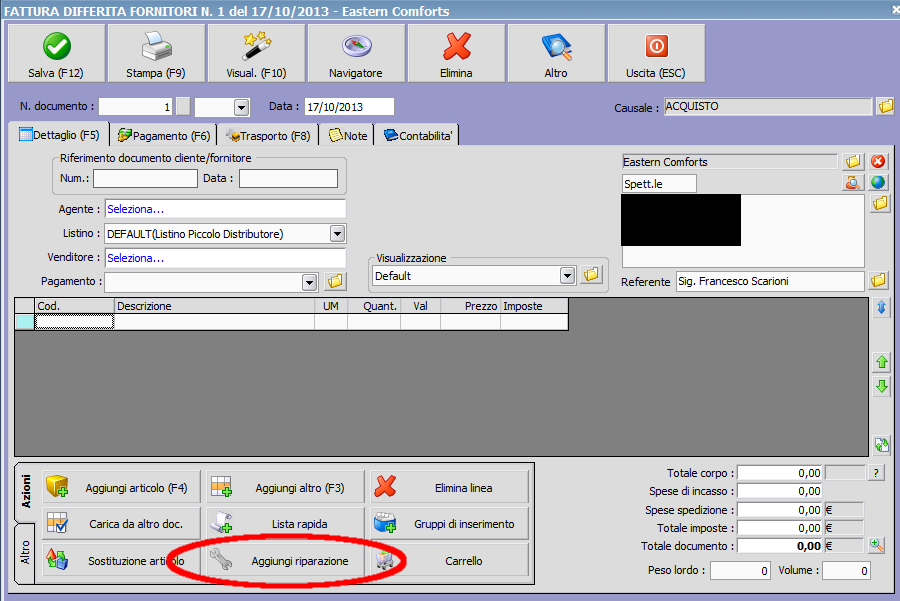Click the question mark button beside Totale corpo
Screen dimensions: 900x601
(876, 473)
